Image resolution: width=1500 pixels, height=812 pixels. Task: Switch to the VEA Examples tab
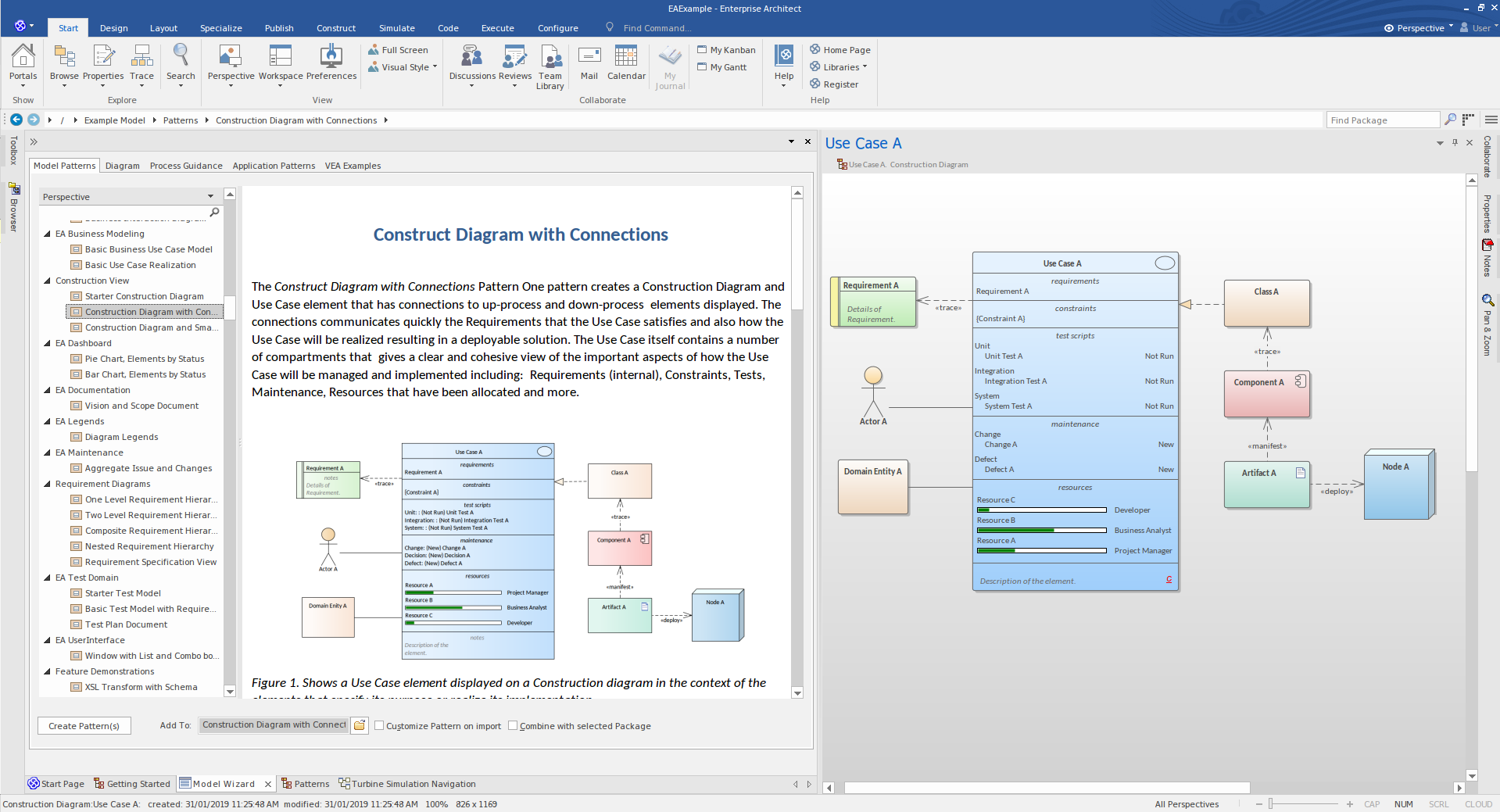(353, 166)
